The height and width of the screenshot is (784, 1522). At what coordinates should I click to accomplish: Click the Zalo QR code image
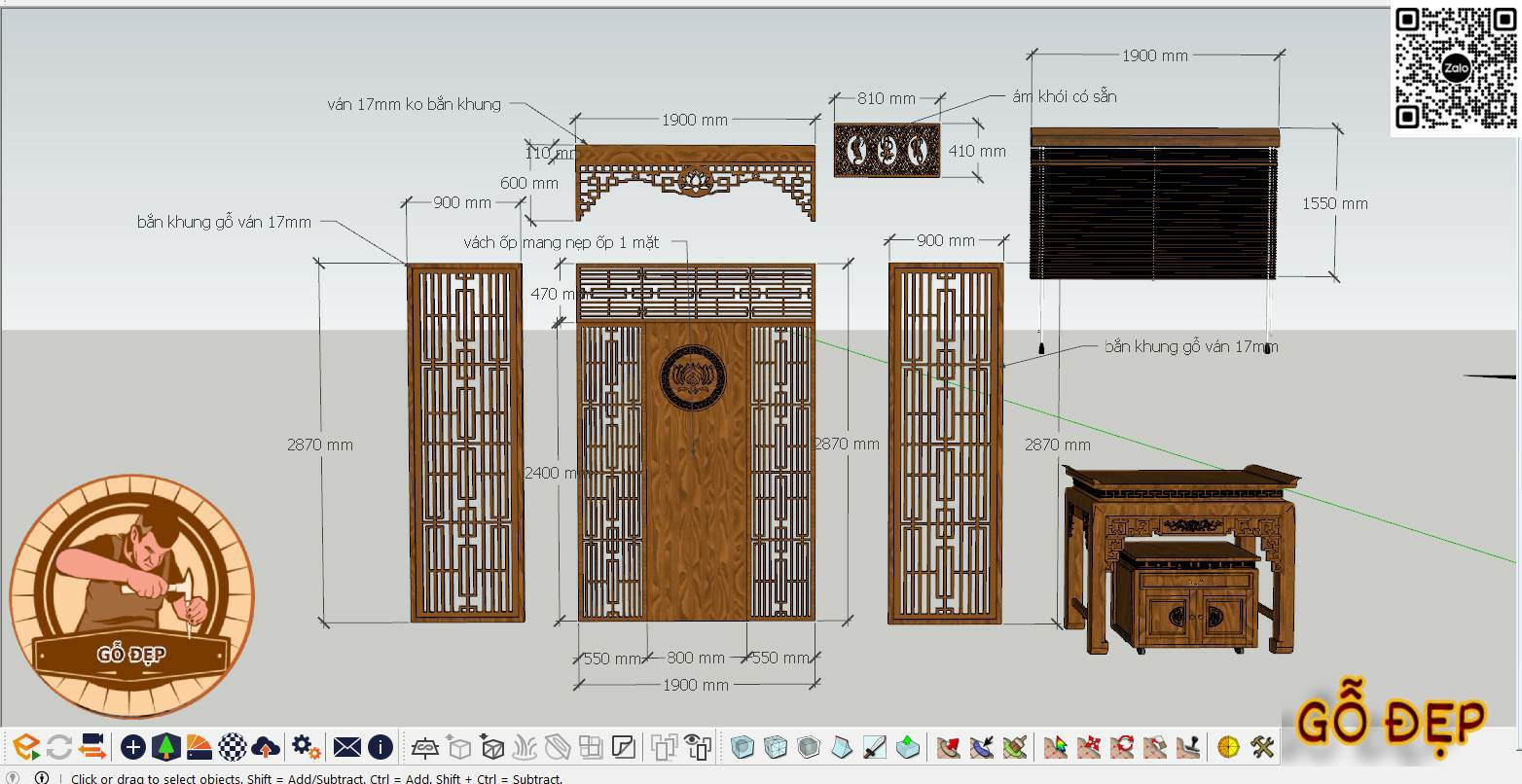pyautogui.click(x=1456, y=68)
